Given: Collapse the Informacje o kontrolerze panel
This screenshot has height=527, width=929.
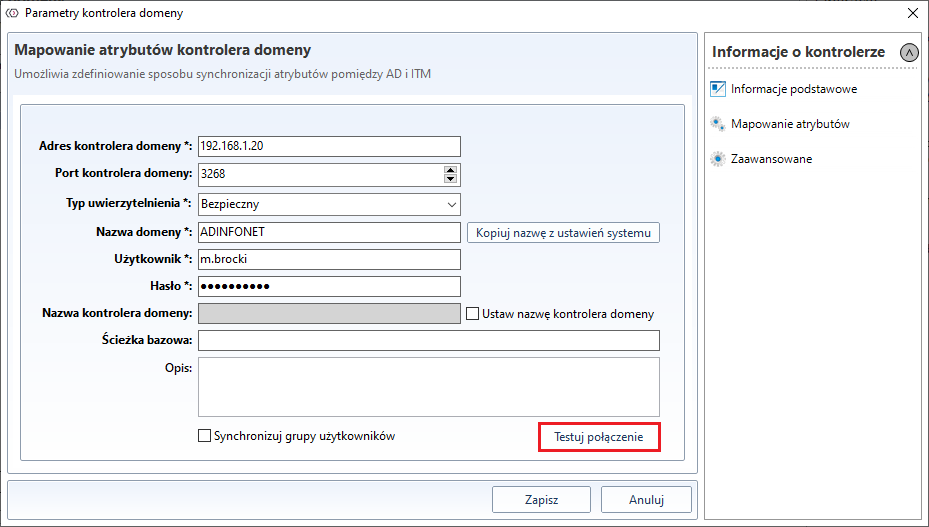Looking at the screenshot, I should pyautogui.click(x=909, y=52).
